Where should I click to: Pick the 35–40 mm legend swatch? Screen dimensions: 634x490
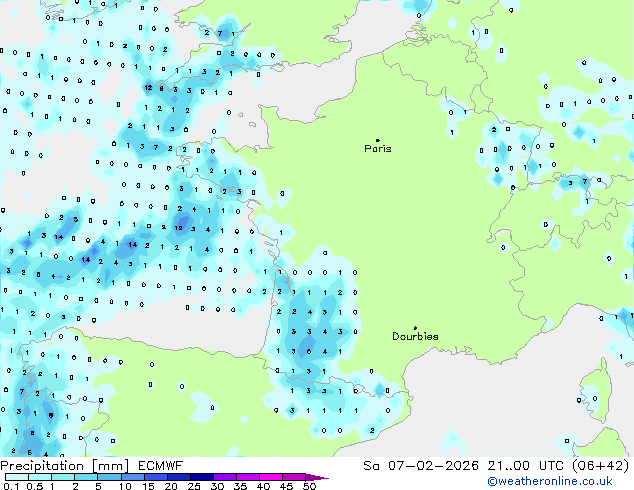click(x=248, y=477)
